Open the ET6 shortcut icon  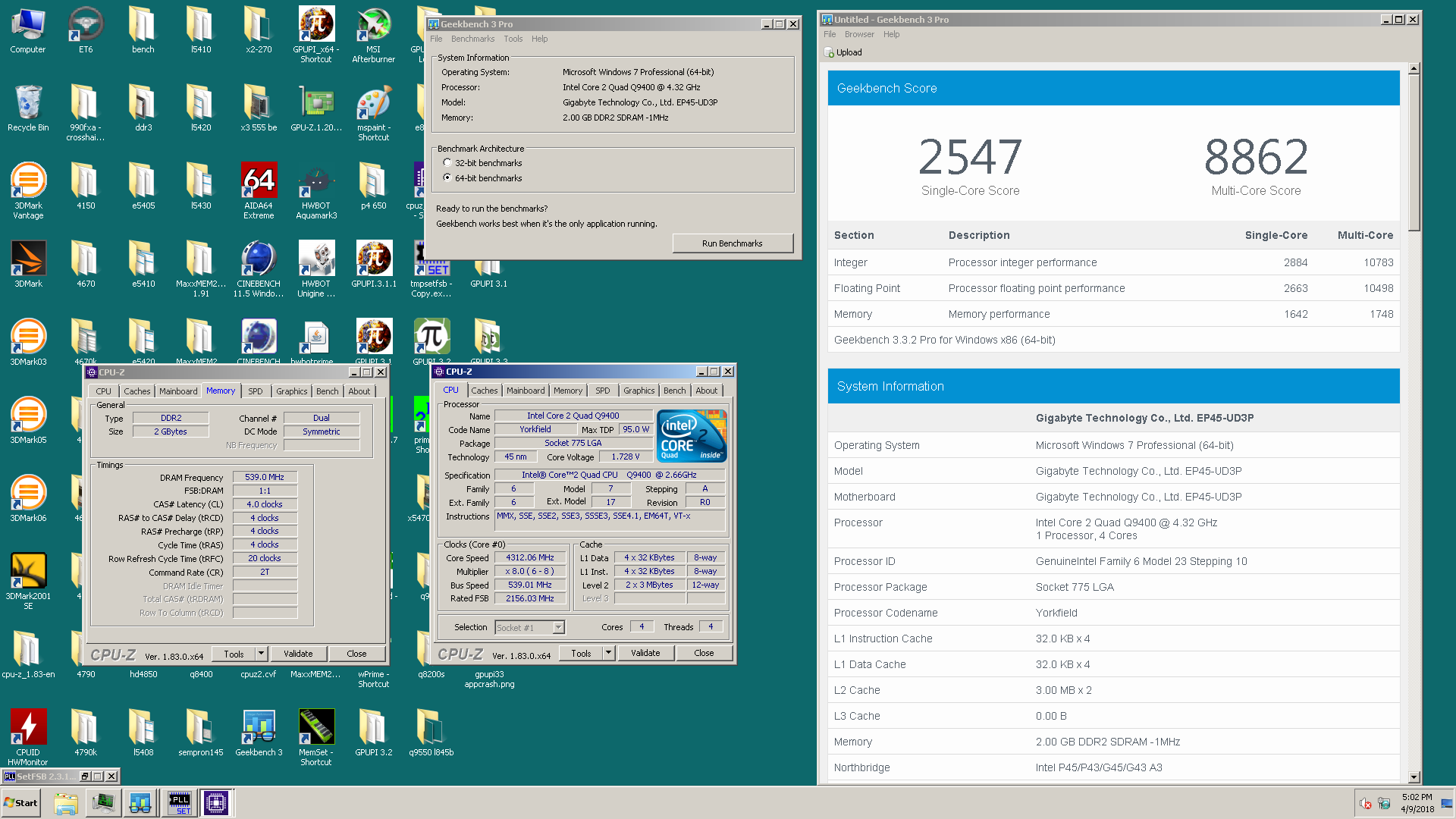[x=86, y=30]
